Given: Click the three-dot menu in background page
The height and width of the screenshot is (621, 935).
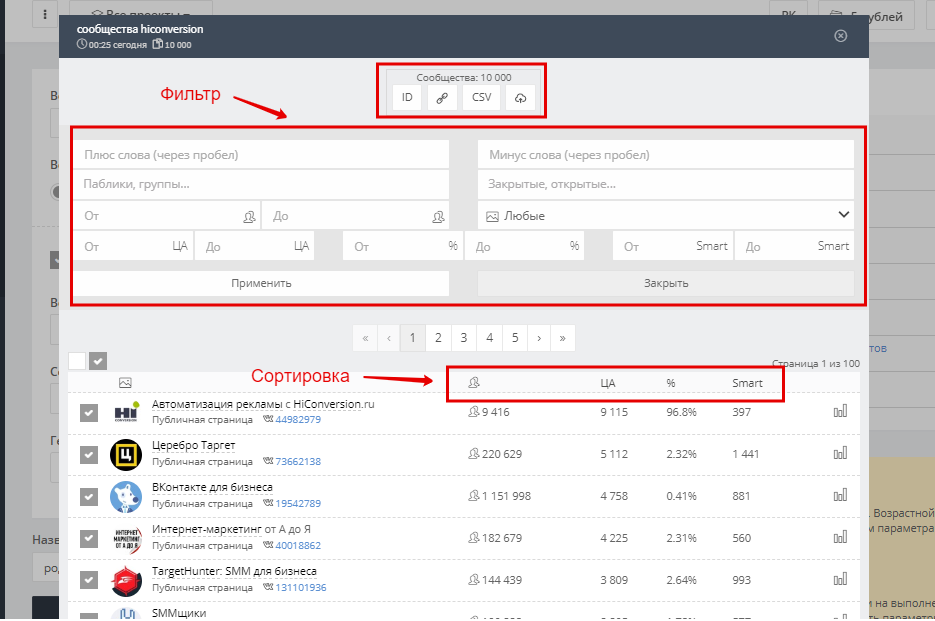Looking at the screenshot, I should coord(45,14).
